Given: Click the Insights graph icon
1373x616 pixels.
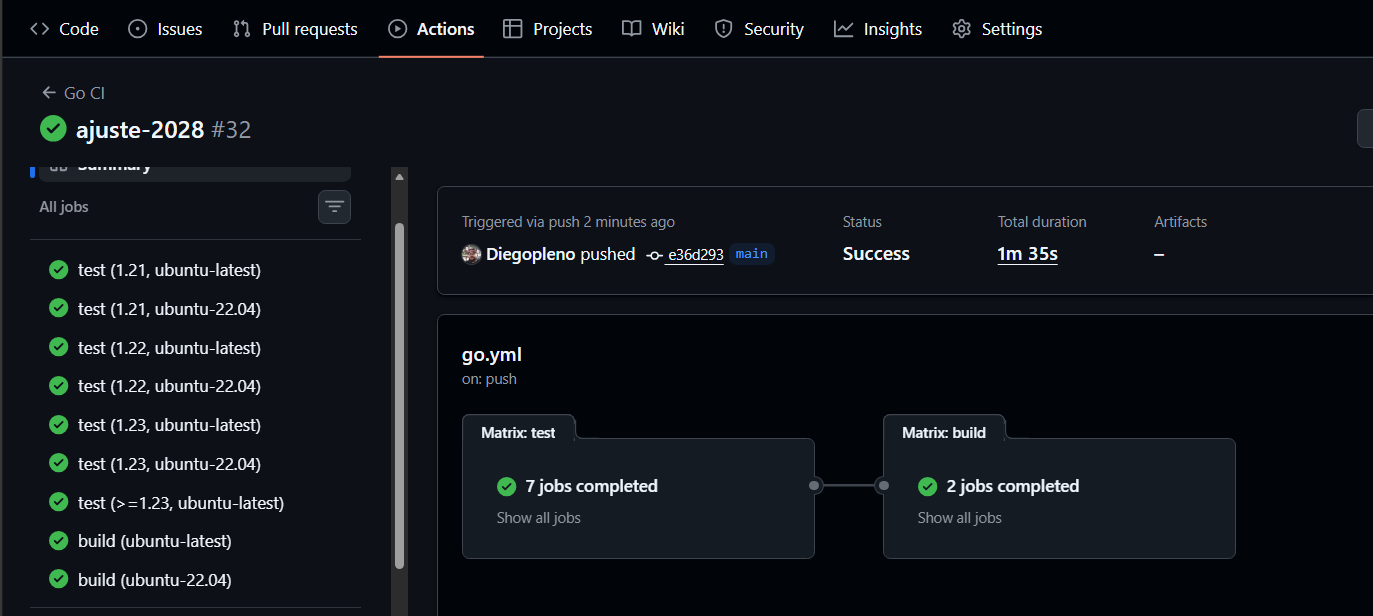Looking at the screenshot, I should click(x=844, y=29).
